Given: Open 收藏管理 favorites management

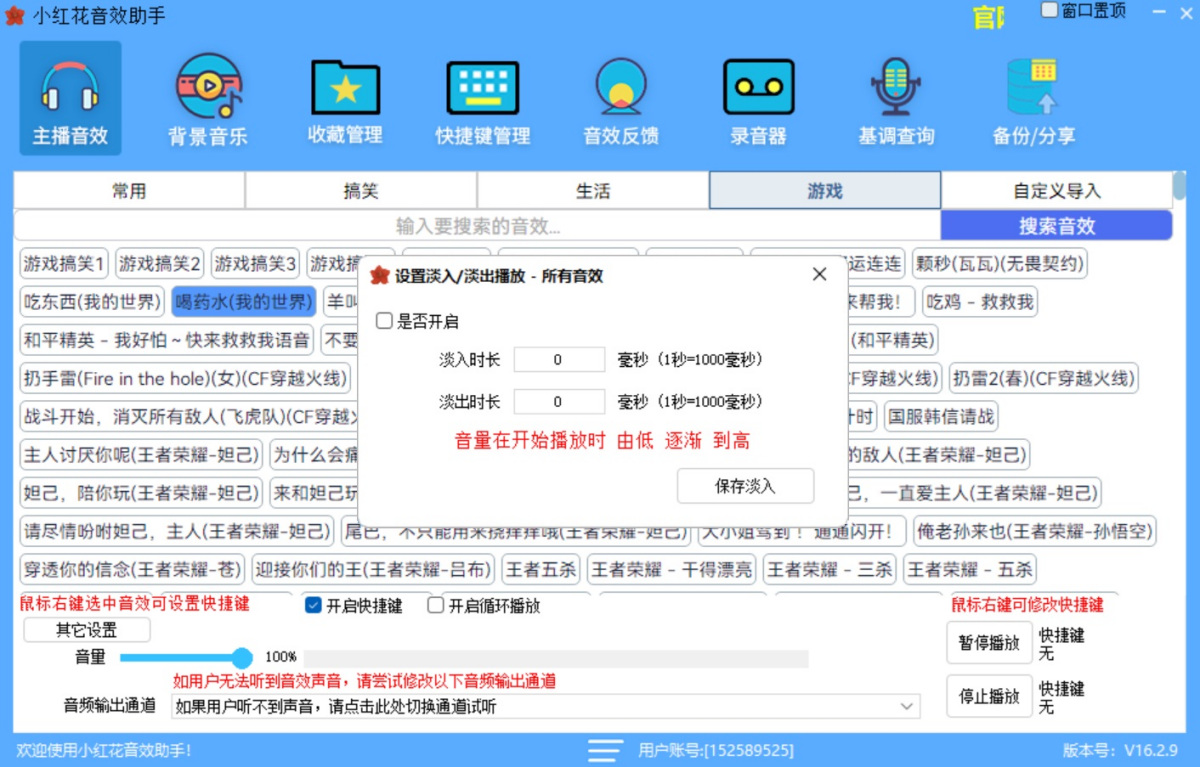Looking at the screenshot, I should click(x=344, y=97).
